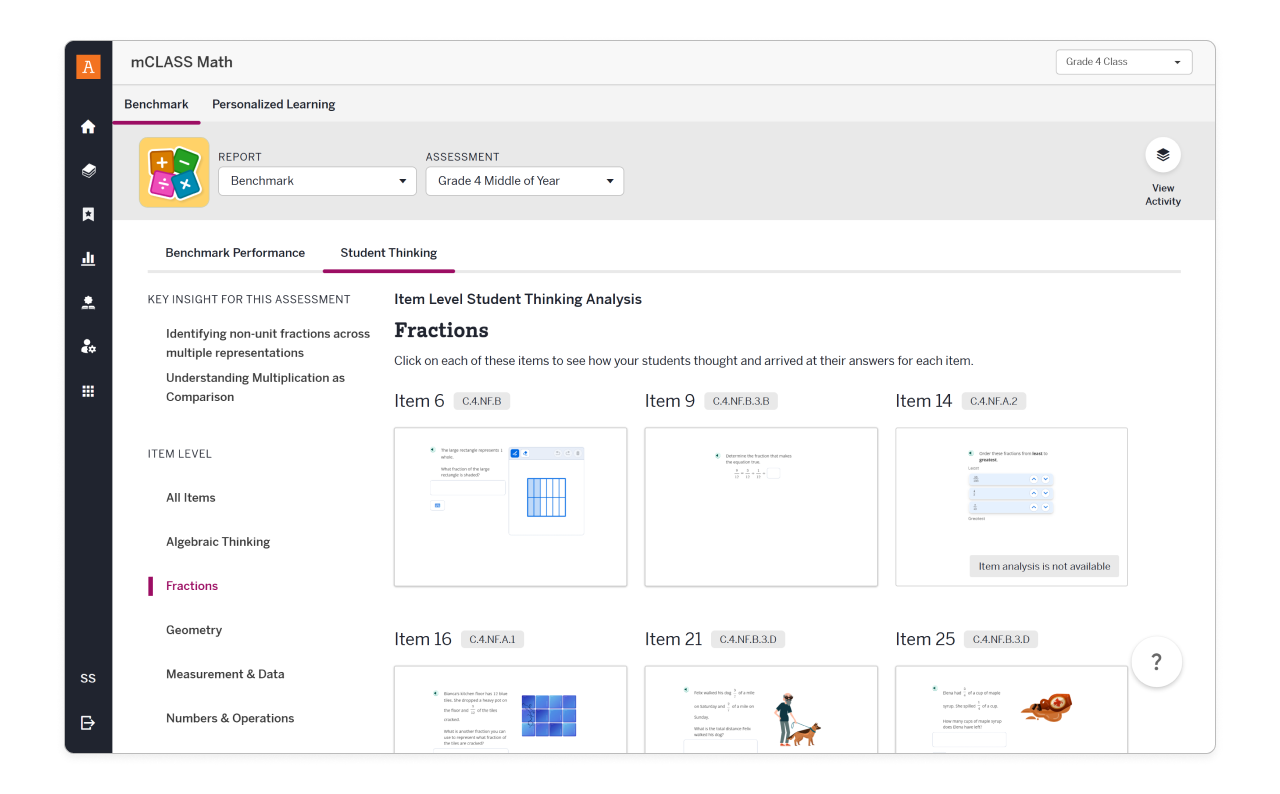The width and height of the screenshot is (1280, 794).
Task: Open Item 16 kitchen tiles thumbnail
Action: (x=511, y=709)
